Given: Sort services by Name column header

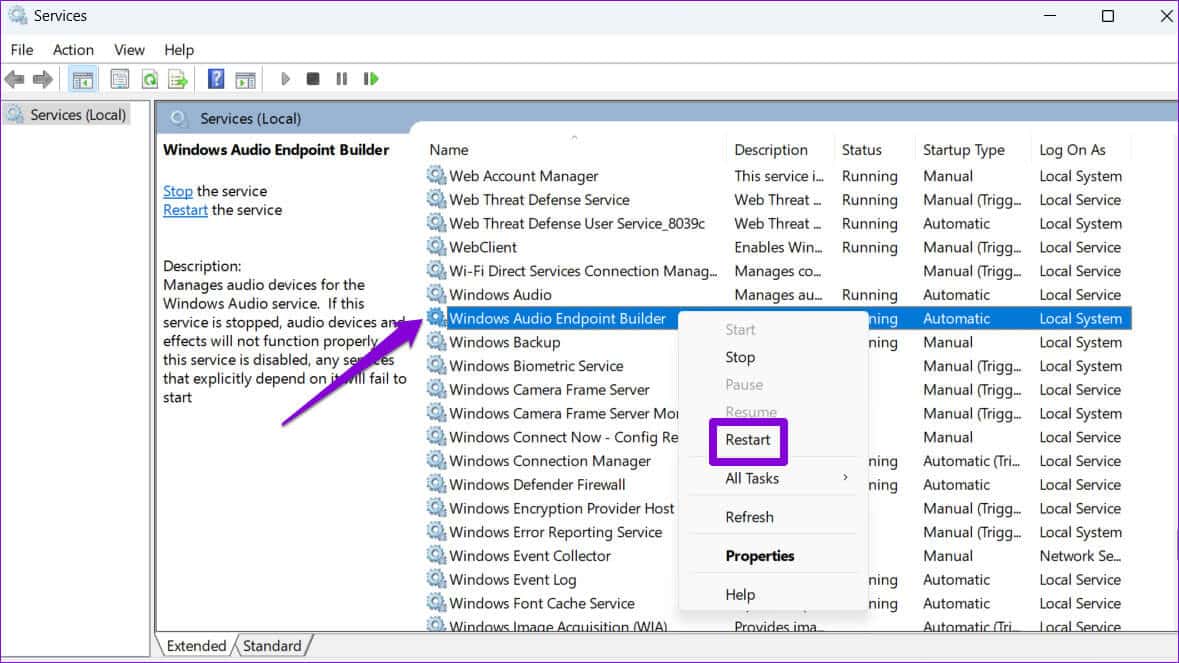Looking at the screenshot, I should [x=449, y=150].
